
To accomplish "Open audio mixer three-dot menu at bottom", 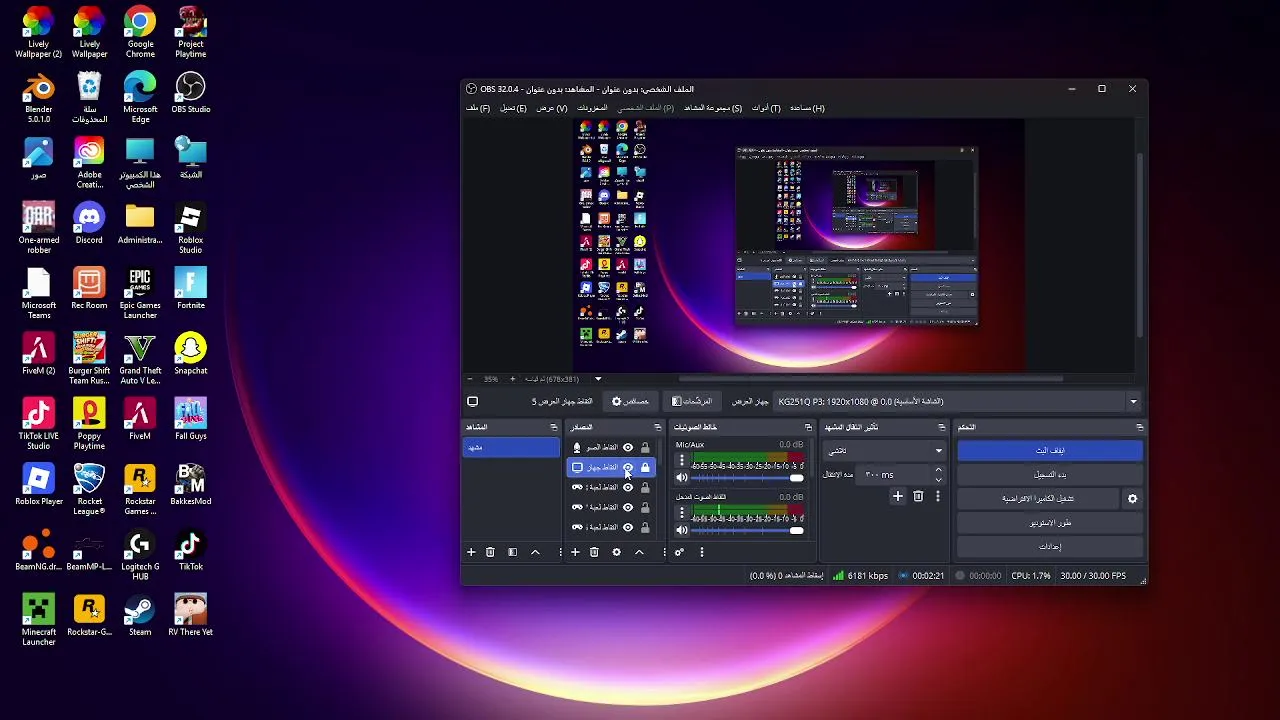I will [x=702, y=552].
